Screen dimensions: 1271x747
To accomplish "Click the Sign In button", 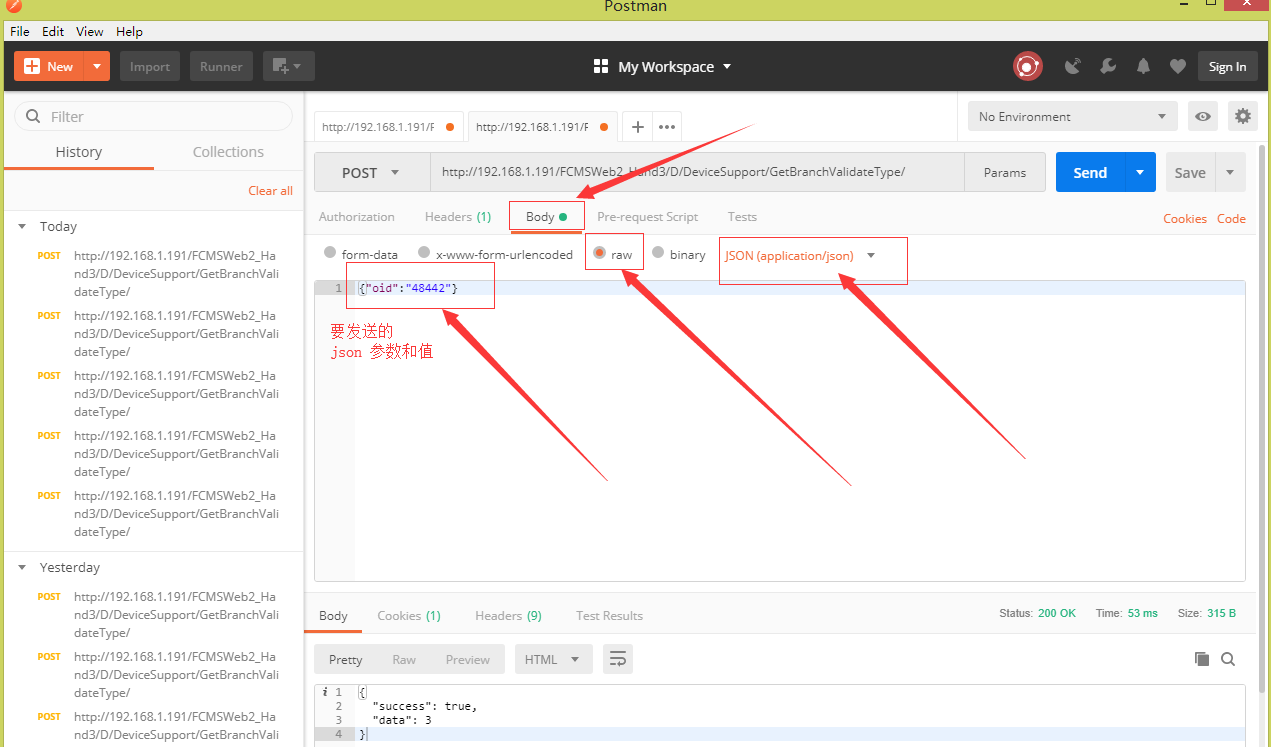I will 1227,67.
